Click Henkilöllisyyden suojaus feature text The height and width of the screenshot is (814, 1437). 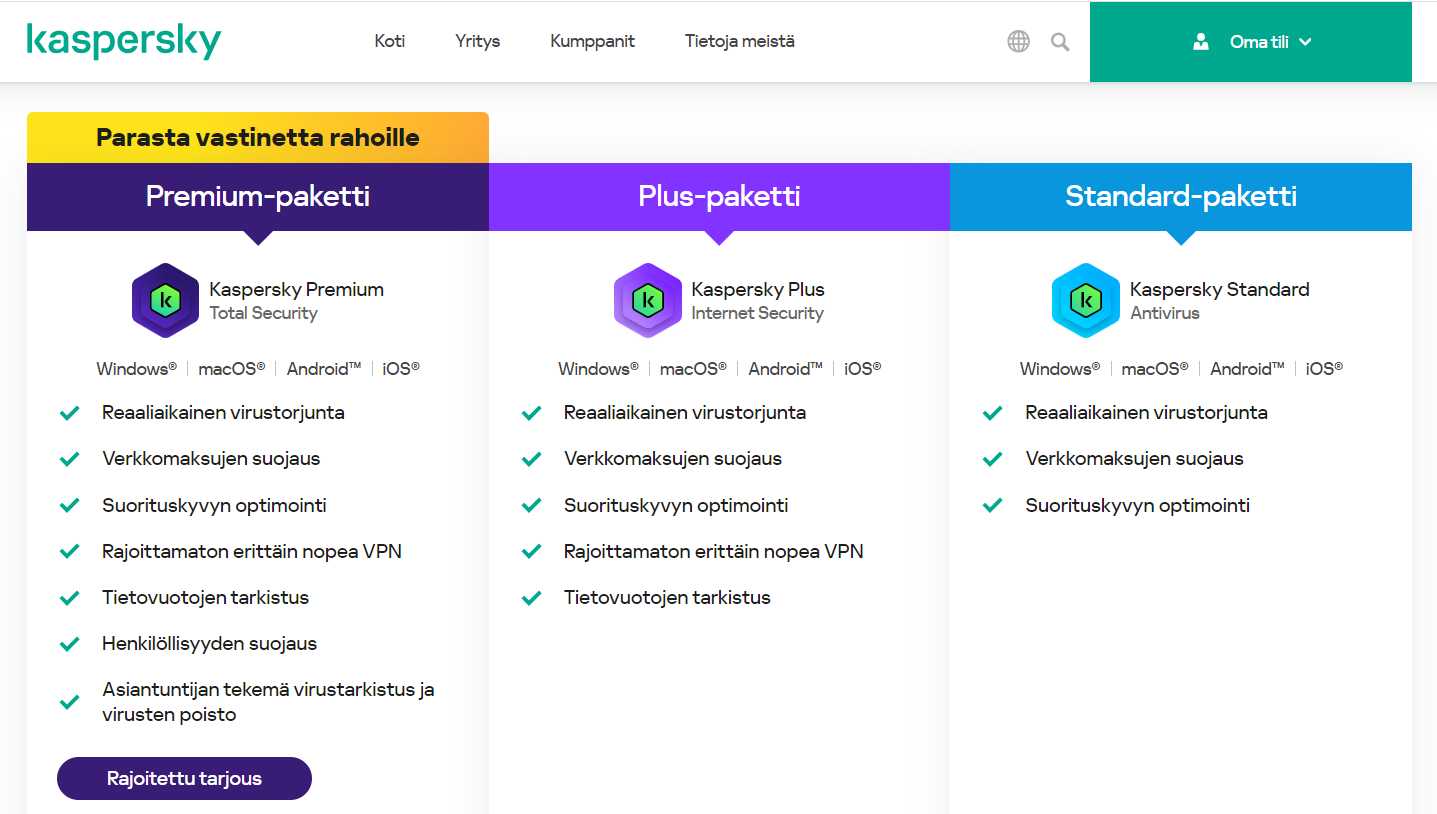pyautogui.click(x=209, y=644)
